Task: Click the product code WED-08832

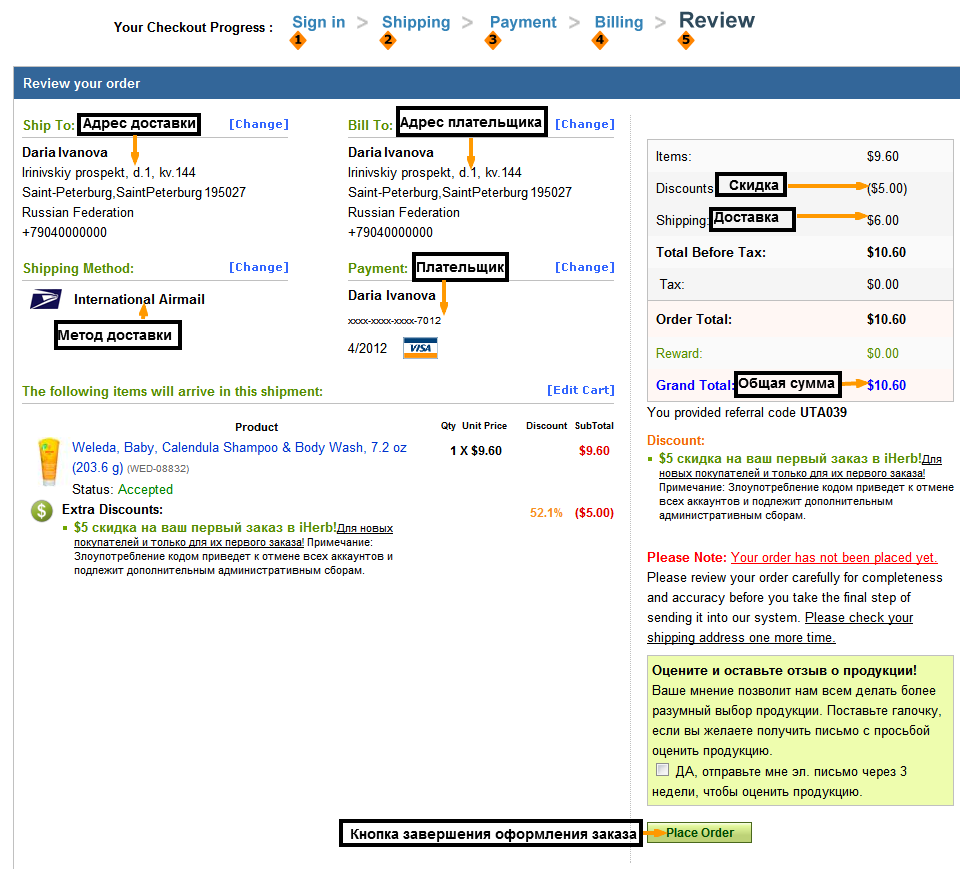Action: click(158, 468)
